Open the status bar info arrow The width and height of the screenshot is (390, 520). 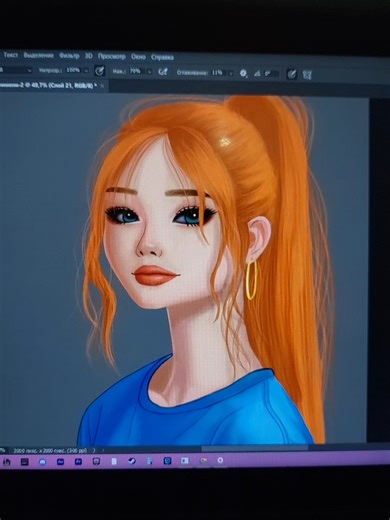[94, 450]
